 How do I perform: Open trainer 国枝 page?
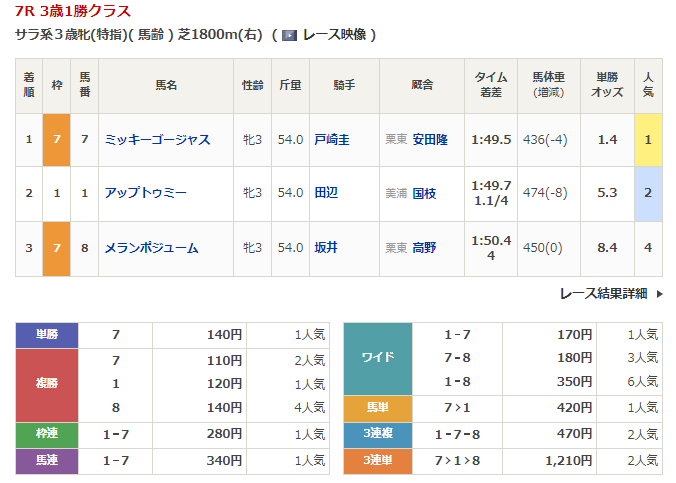pos(425,193)
